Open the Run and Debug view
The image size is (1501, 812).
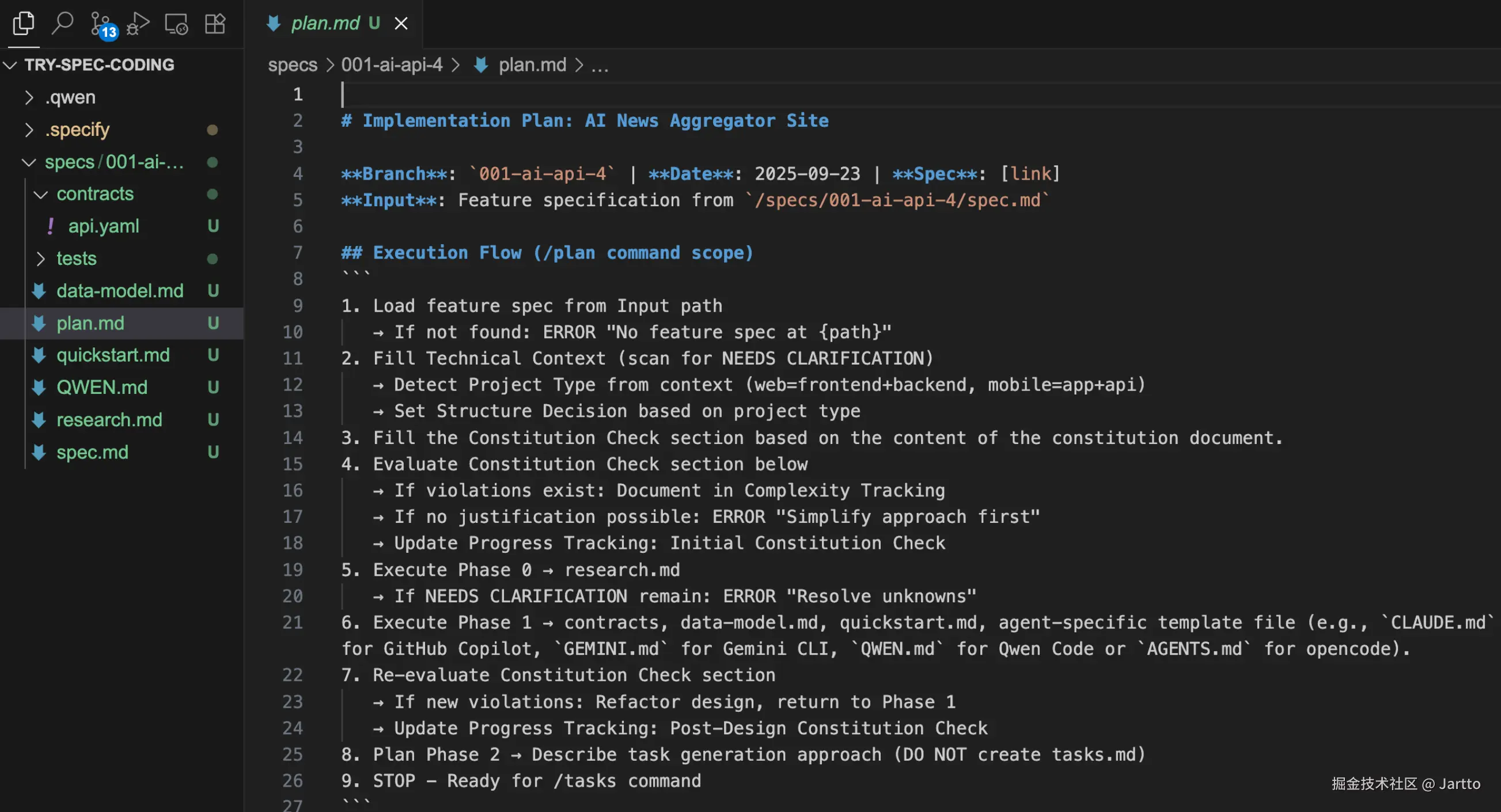click(138, 23)
